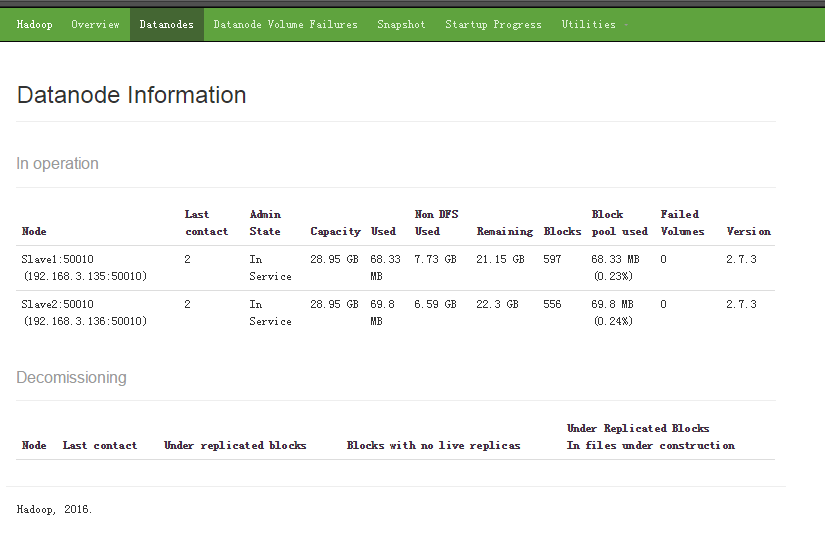Click Blocks with no live replicas header
Image resolution: width=825 pixels, height=535 pixels.
[433, 445]
